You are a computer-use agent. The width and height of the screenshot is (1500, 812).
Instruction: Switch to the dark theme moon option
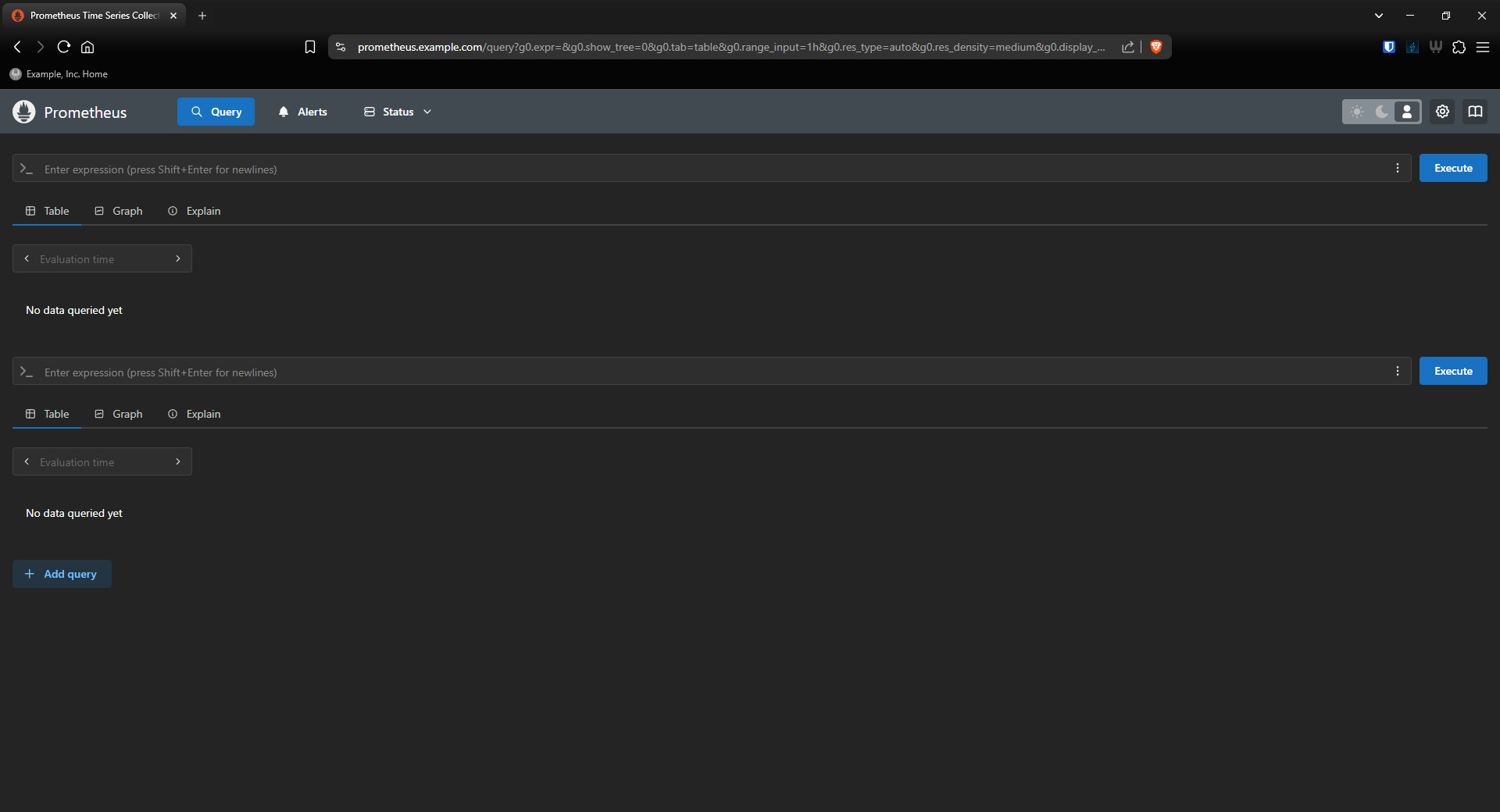[x=1382, y=112]
